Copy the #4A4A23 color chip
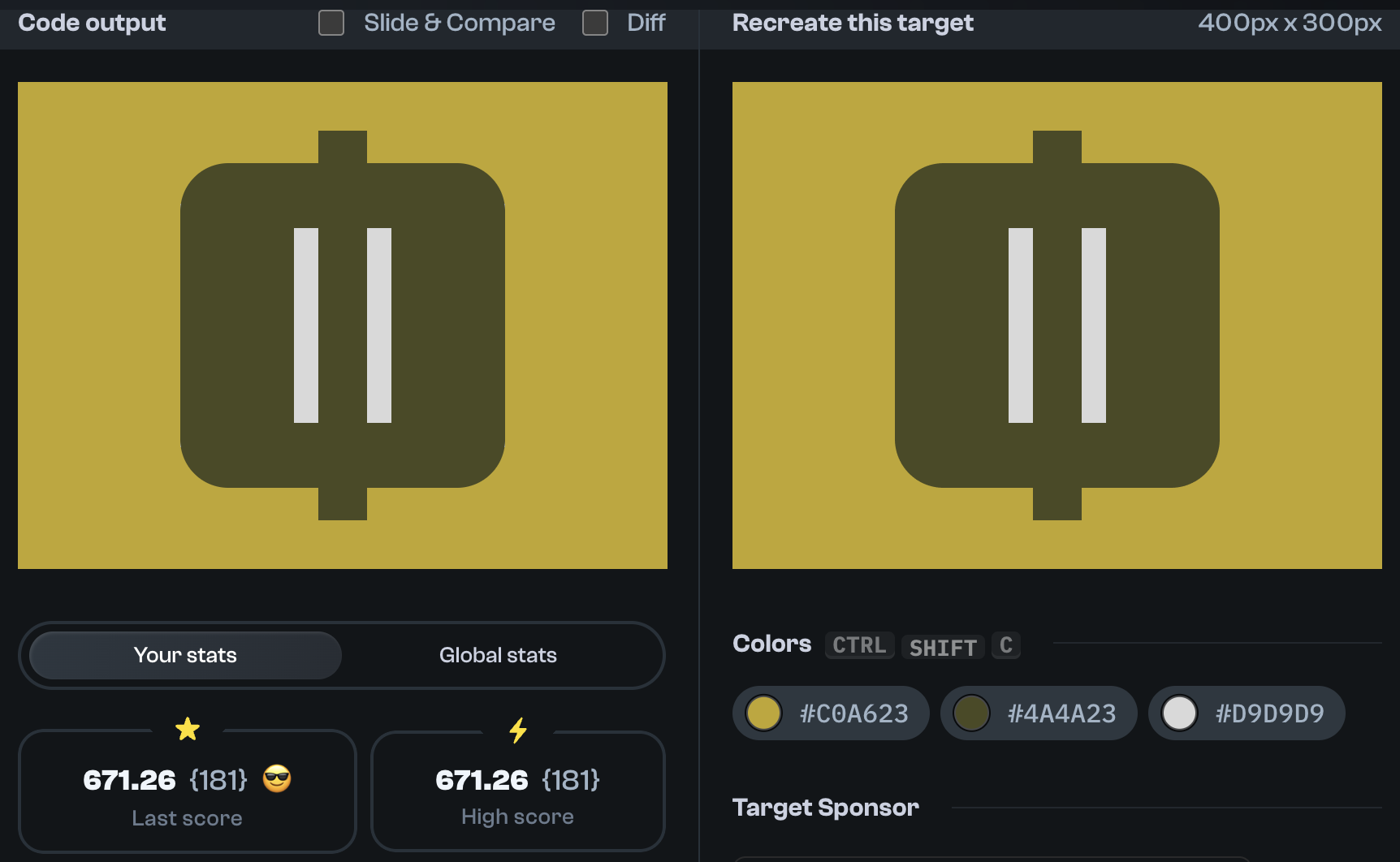This screenshot has height=862, width=1400. 1039,713
